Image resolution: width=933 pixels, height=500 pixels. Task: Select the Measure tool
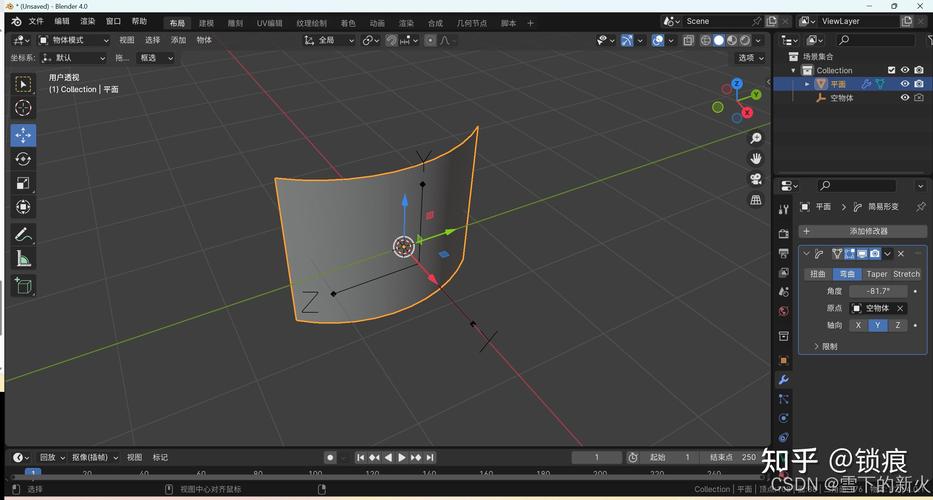(23, 258)
